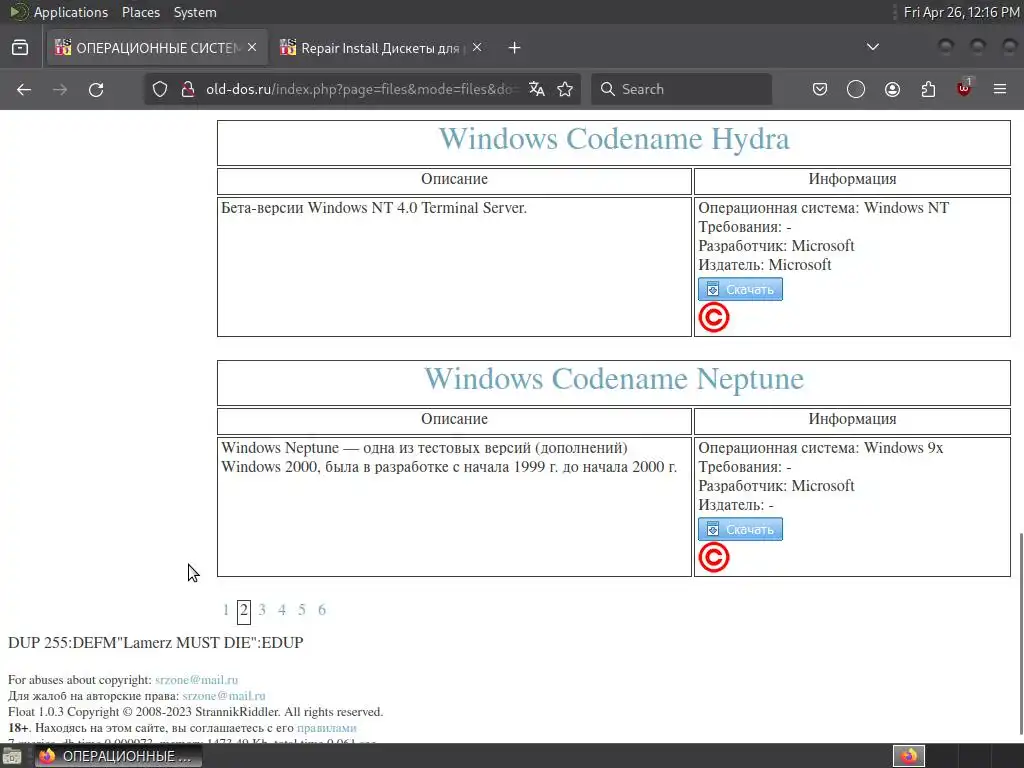Viewport: 1024px width, 768px height.
Task: Open the Windows Codename Neptune title link
Action: (x=614, y=379)
